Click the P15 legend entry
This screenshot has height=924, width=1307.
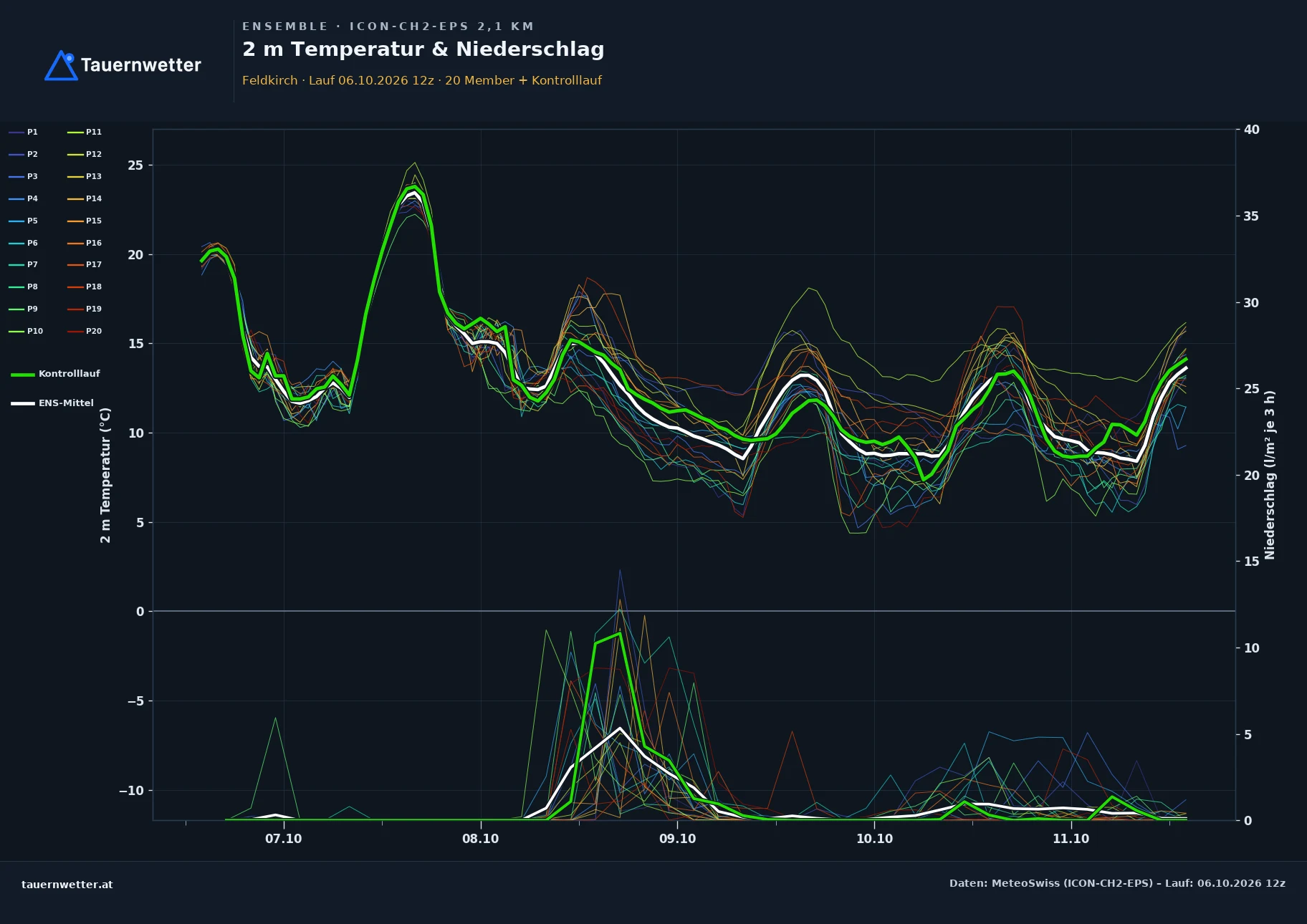tap(85, 221)
